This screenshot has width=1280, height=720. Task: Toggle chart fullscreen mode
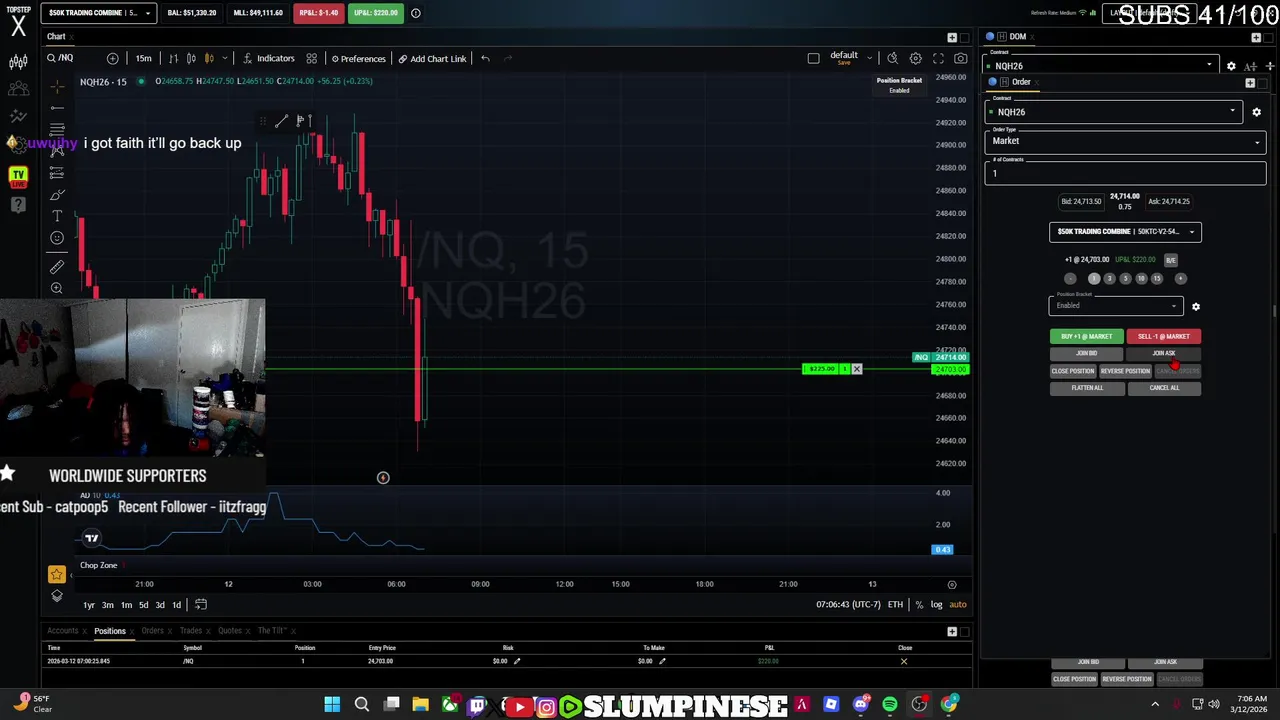(x=938, y=58)
